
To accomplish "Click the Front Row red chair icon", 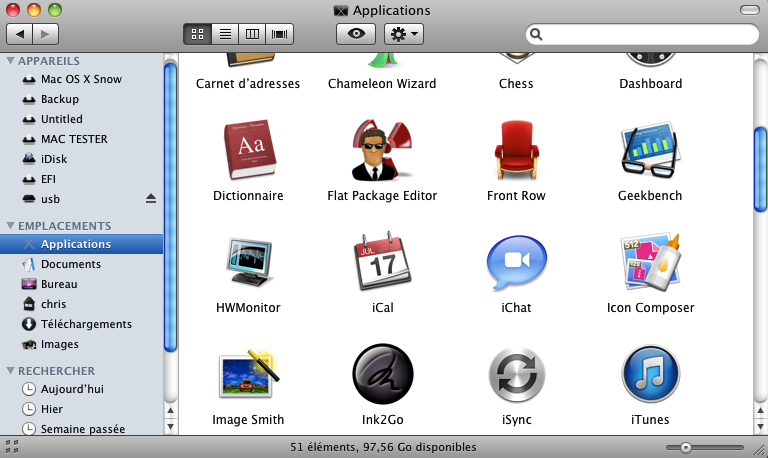I will click(516, 150).
